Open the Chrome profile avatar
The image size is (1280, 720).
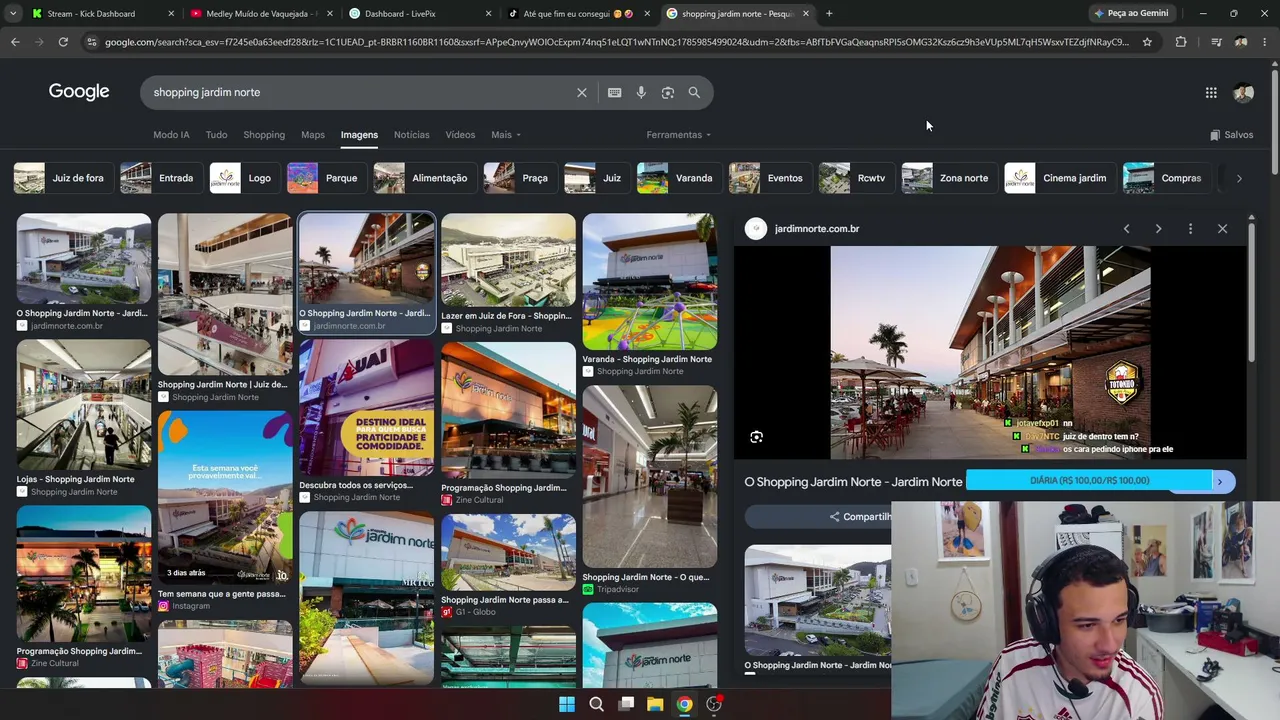[x=1241, y=42]
